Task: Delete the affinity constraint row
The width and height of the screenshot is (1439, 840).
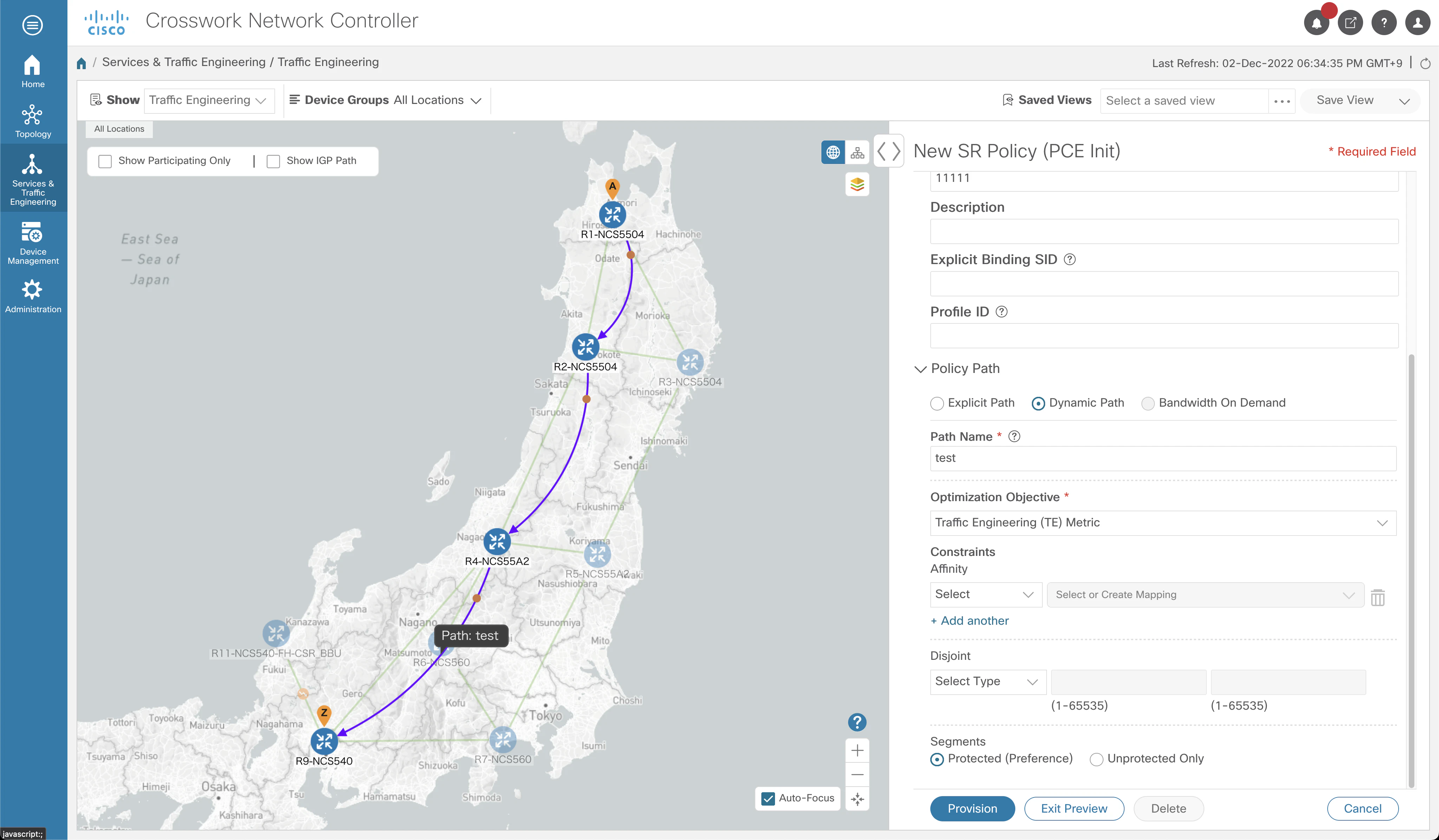Action: click(1377, 597)
